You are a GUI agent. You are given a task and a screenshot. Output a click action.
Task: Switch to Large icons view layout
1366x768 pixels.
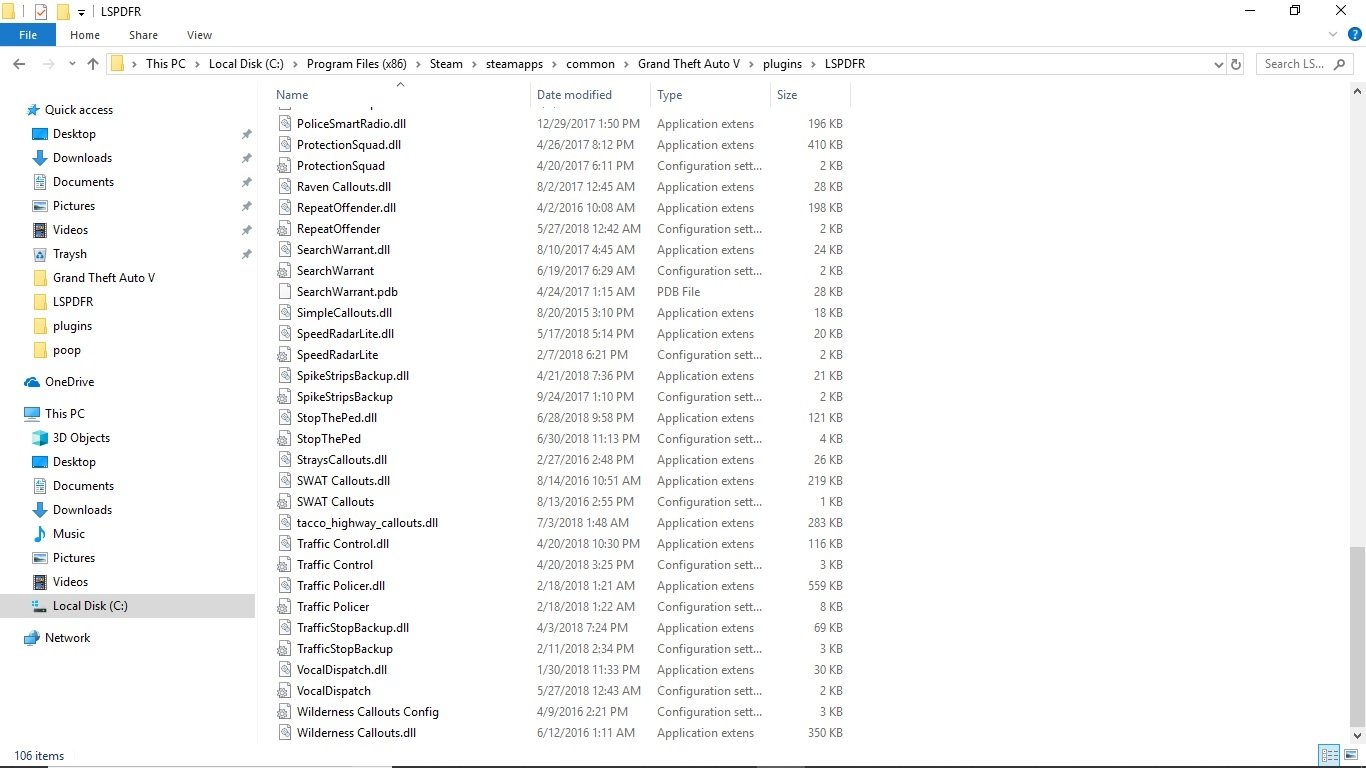[x=1349, y=756]
